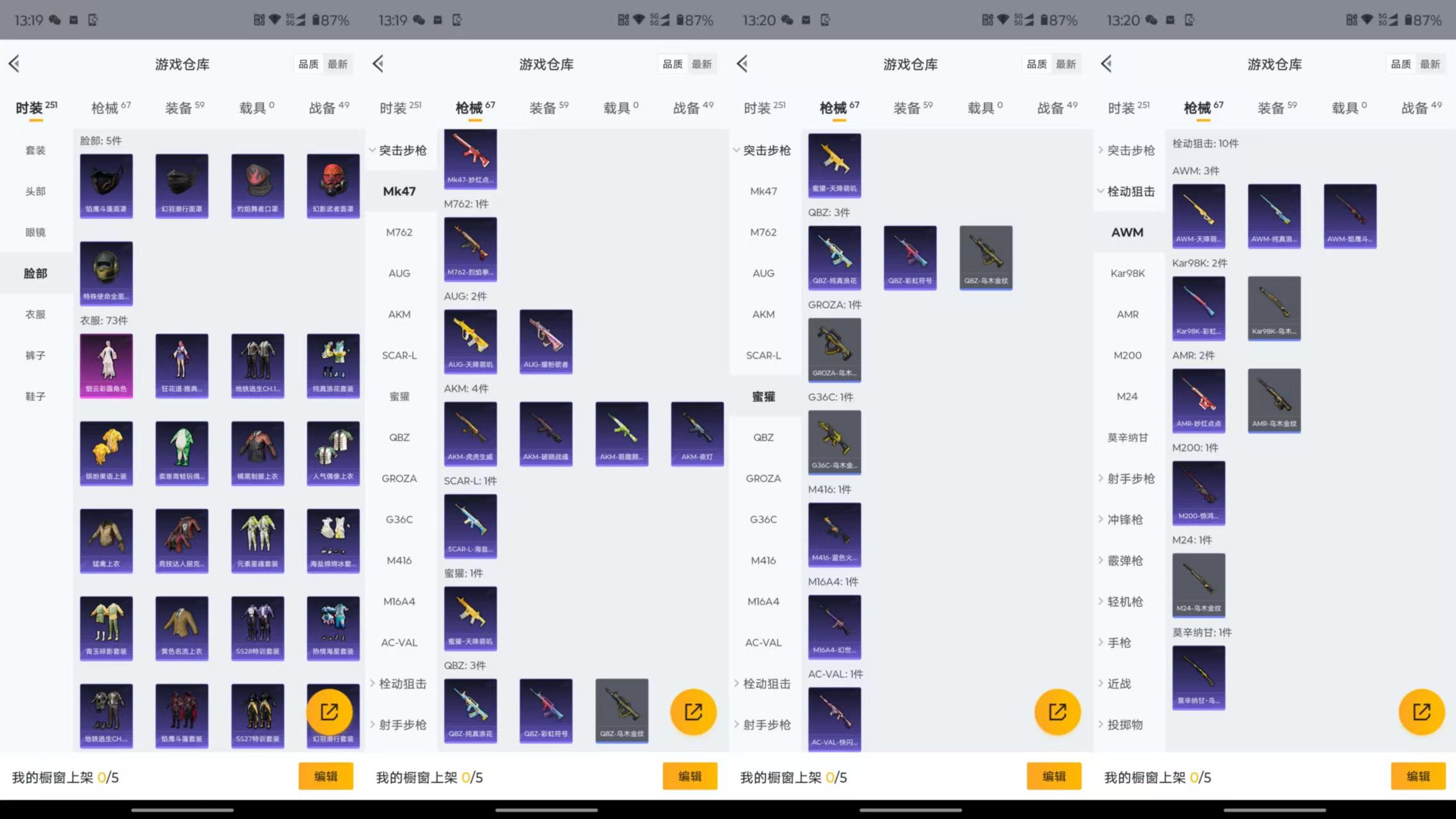Sort by 最新 in the third screenshot
1456x819 pixels.
coord(1066,64)
